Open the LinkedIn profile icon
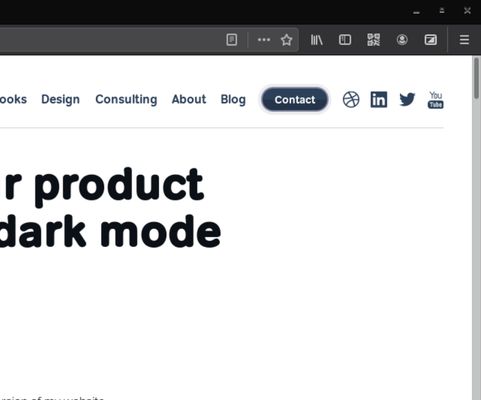Image resolution: width=481 pixels, height=400 pixels. [379, 100]
